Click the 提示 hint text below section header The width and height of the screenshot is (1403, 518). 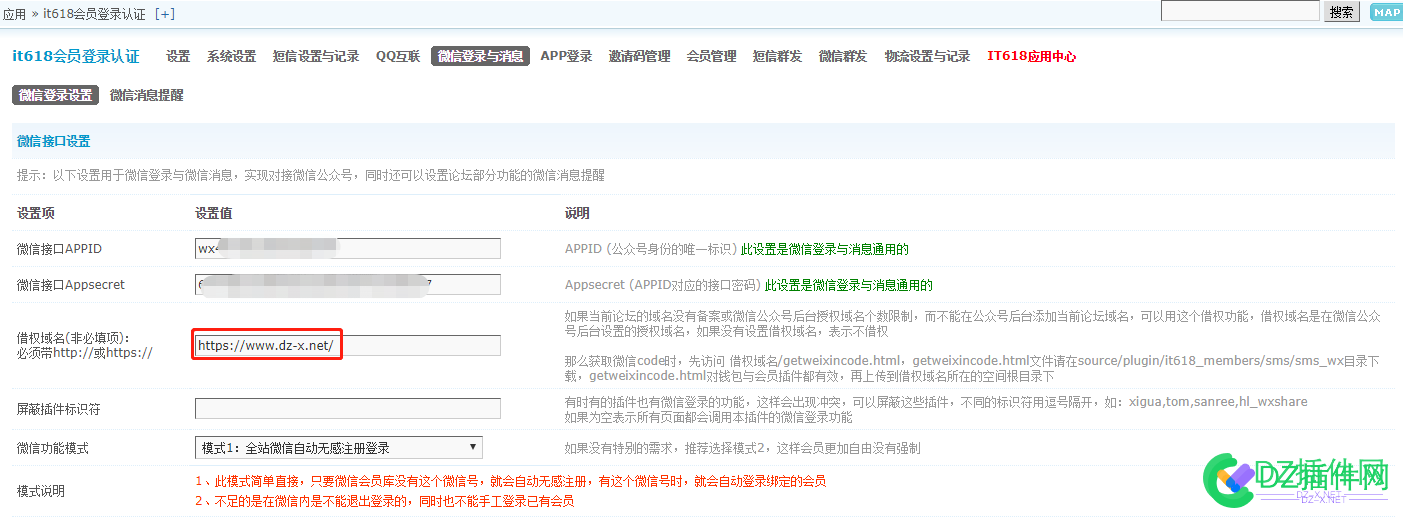311,175
